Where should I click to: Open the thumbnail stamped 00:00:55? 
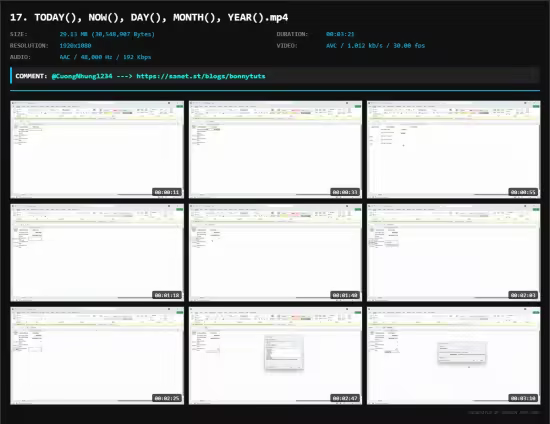tap(454, 149)
